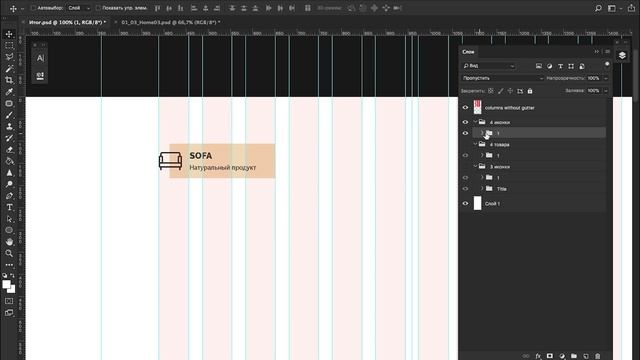Viewport: 640px width, 360px height.
Task: Delete layer trash icon
Action: [x=598, y=356]
